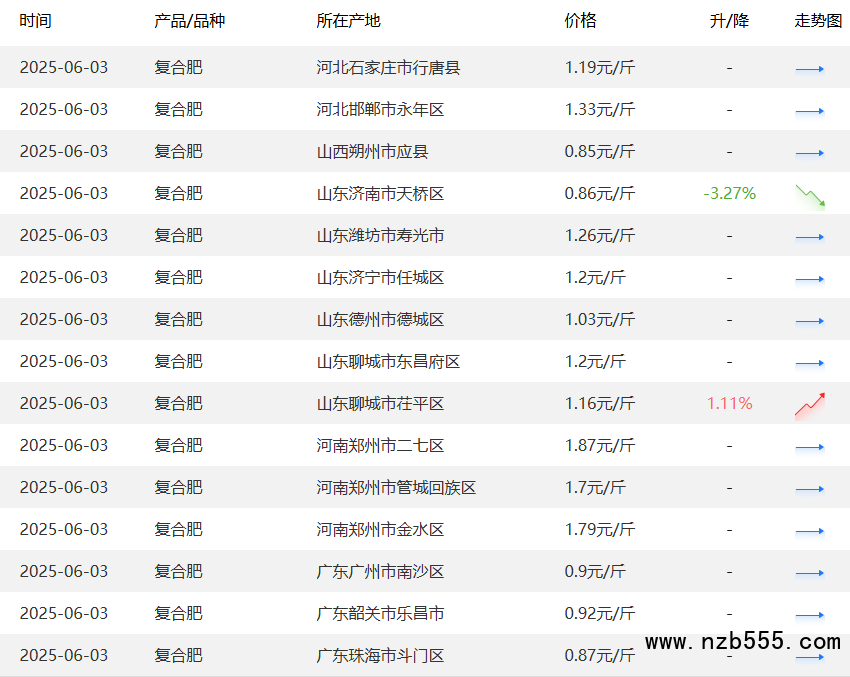Click the 走势图 column header
This screenshot has width=850, height=677.
818,21
